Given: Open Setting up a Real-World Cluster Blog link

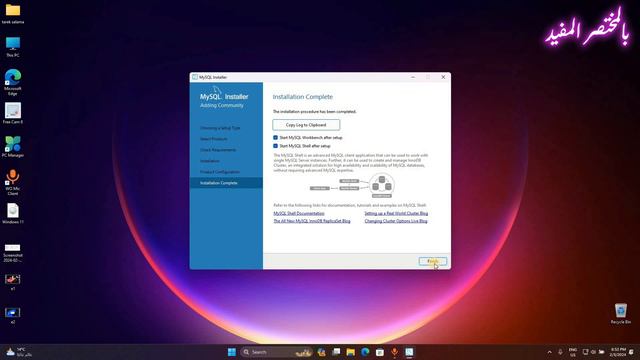Looking at the screenshot, I should (396, 213).
